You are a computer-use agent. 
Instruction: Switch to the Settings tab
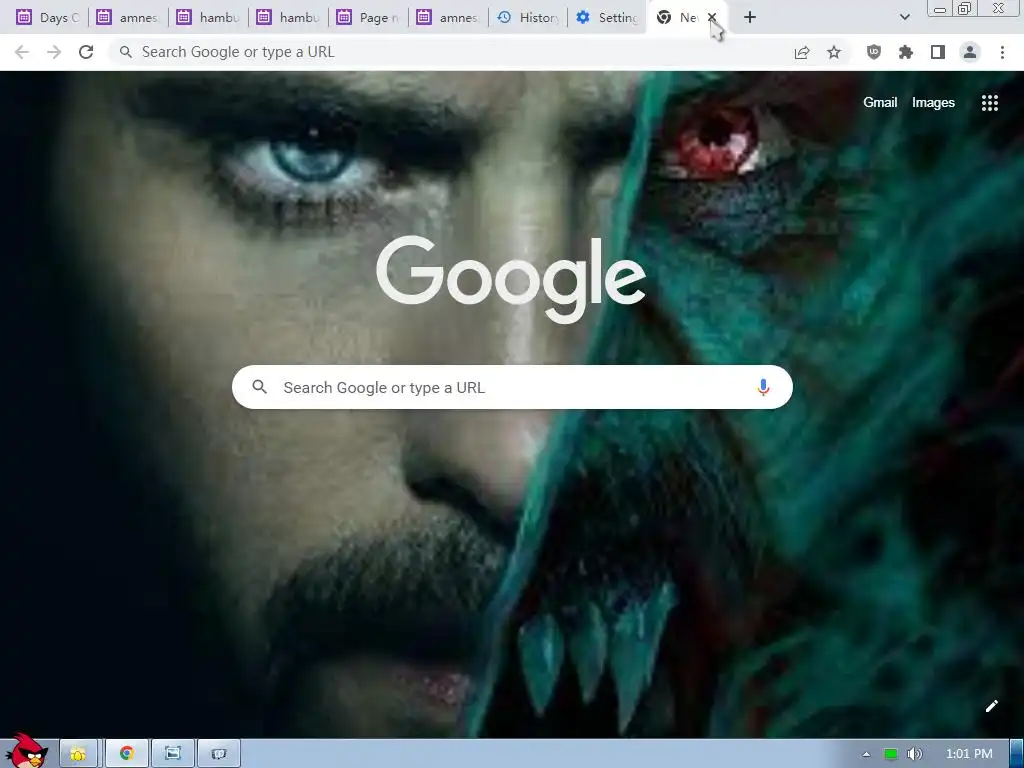607,18
